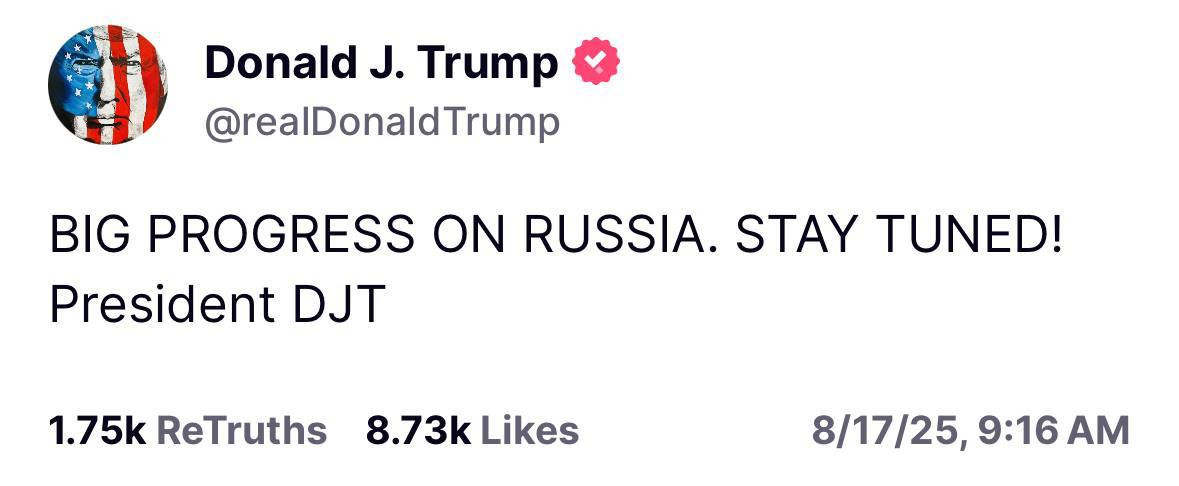Click the 1.75k count number
This screenshot has width=1179, height=486.
[x=97, y=430]
